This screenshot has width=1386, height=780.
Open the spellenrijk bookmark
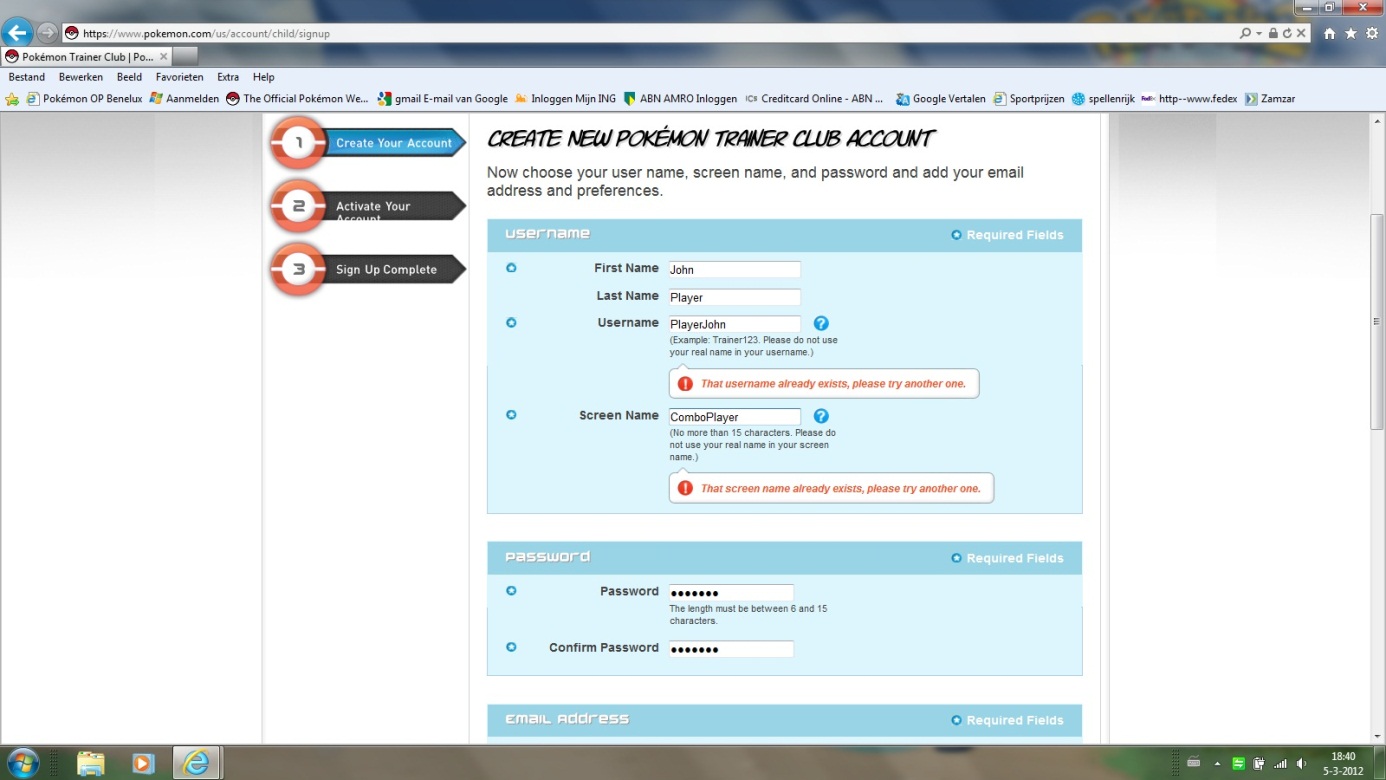1103,99
